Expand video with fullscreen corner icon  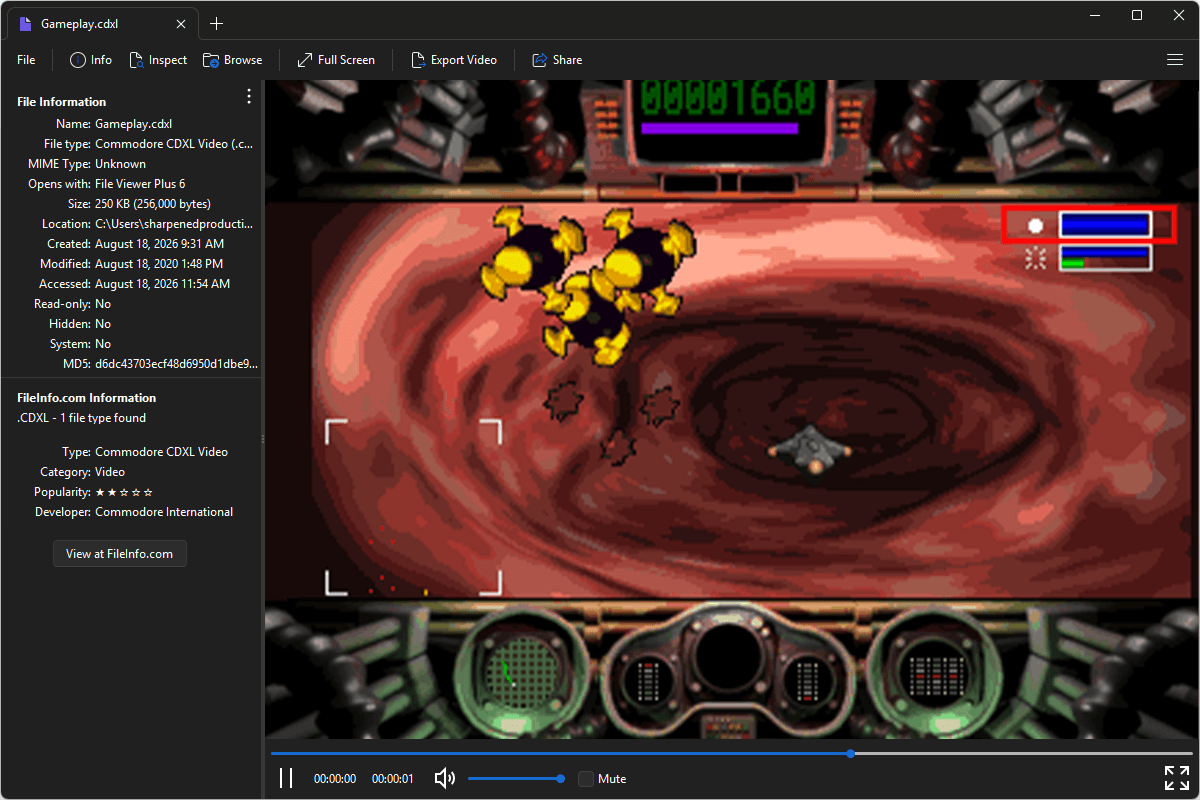[1176, 778]
